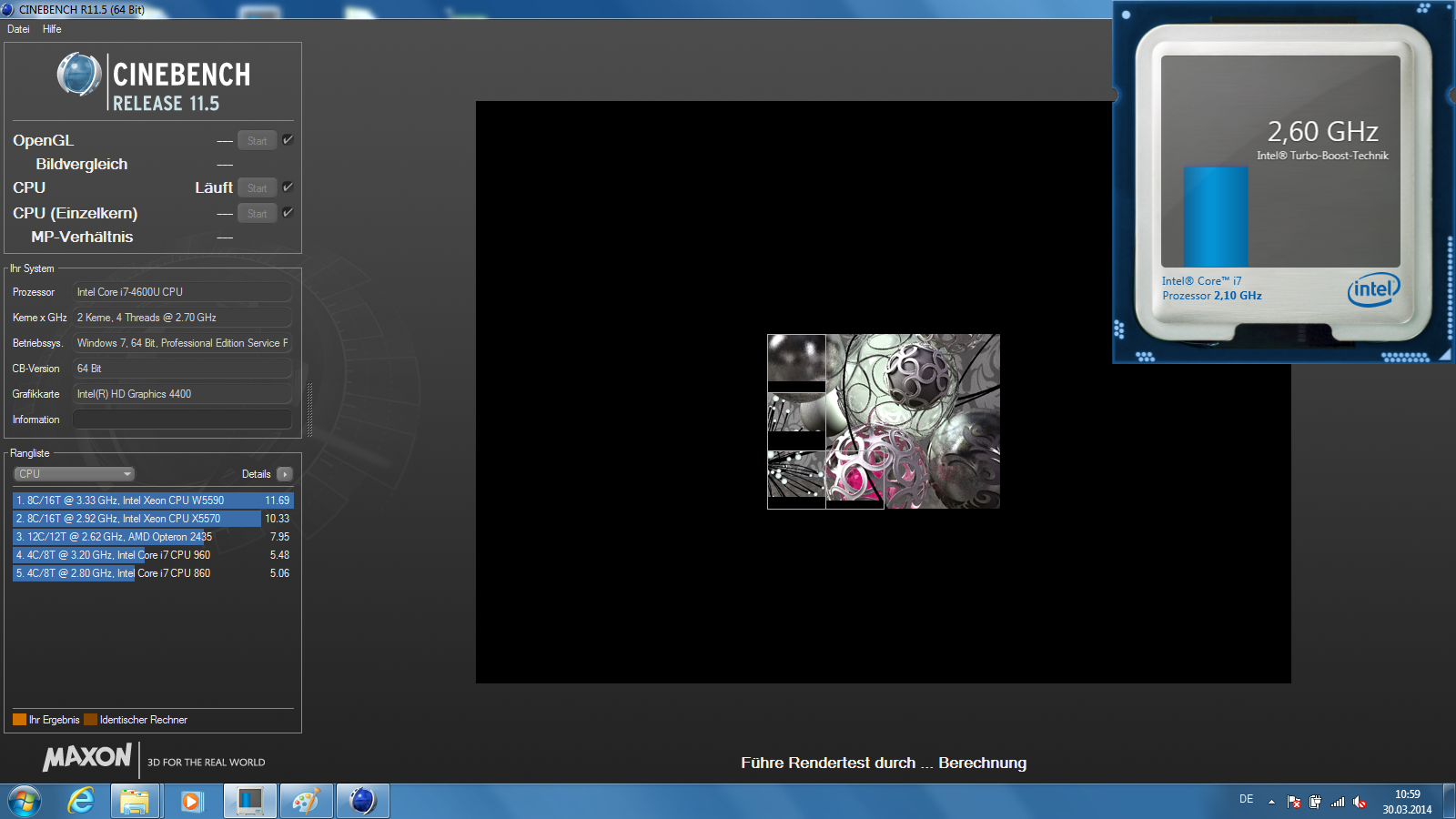
Task: Select the Xeon X5570 ranking row
Action: coord(153,519)
